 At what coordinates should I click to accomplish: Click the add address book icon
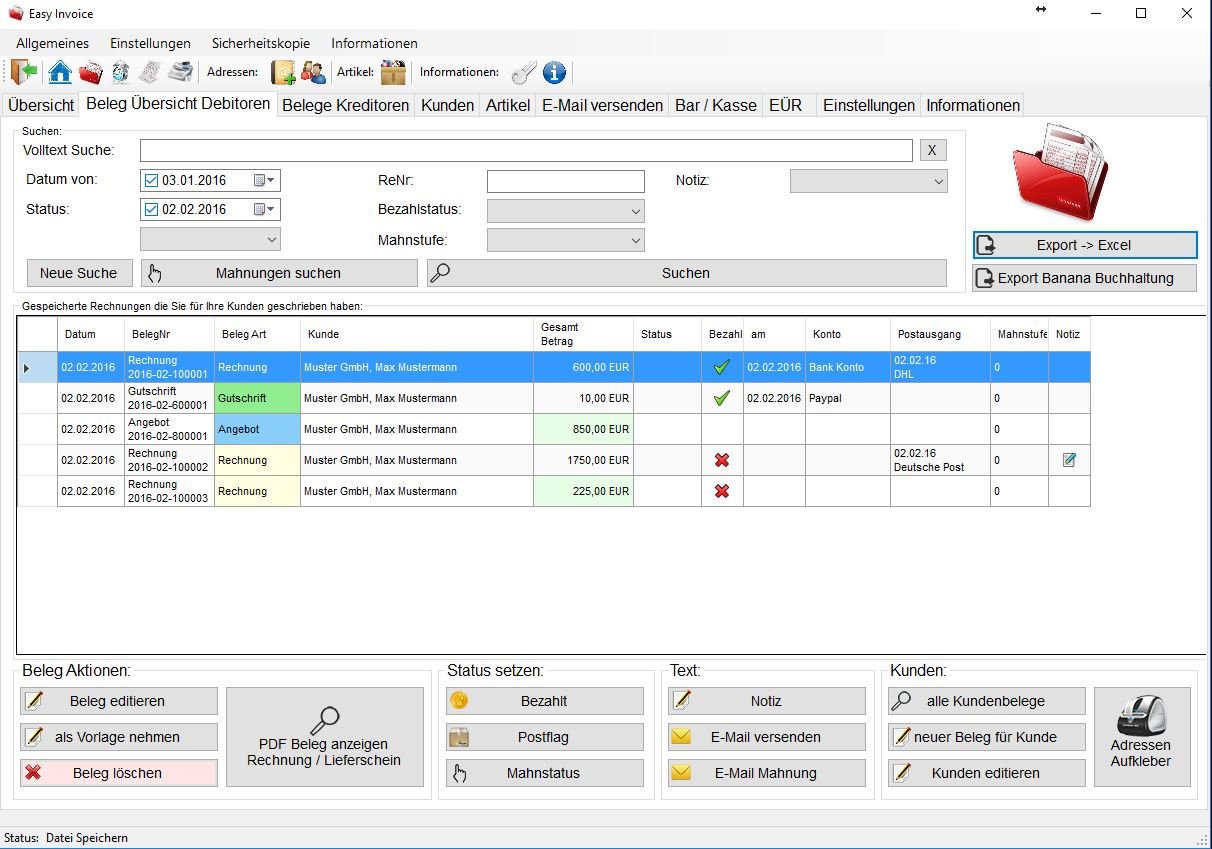tap(284, 72)
